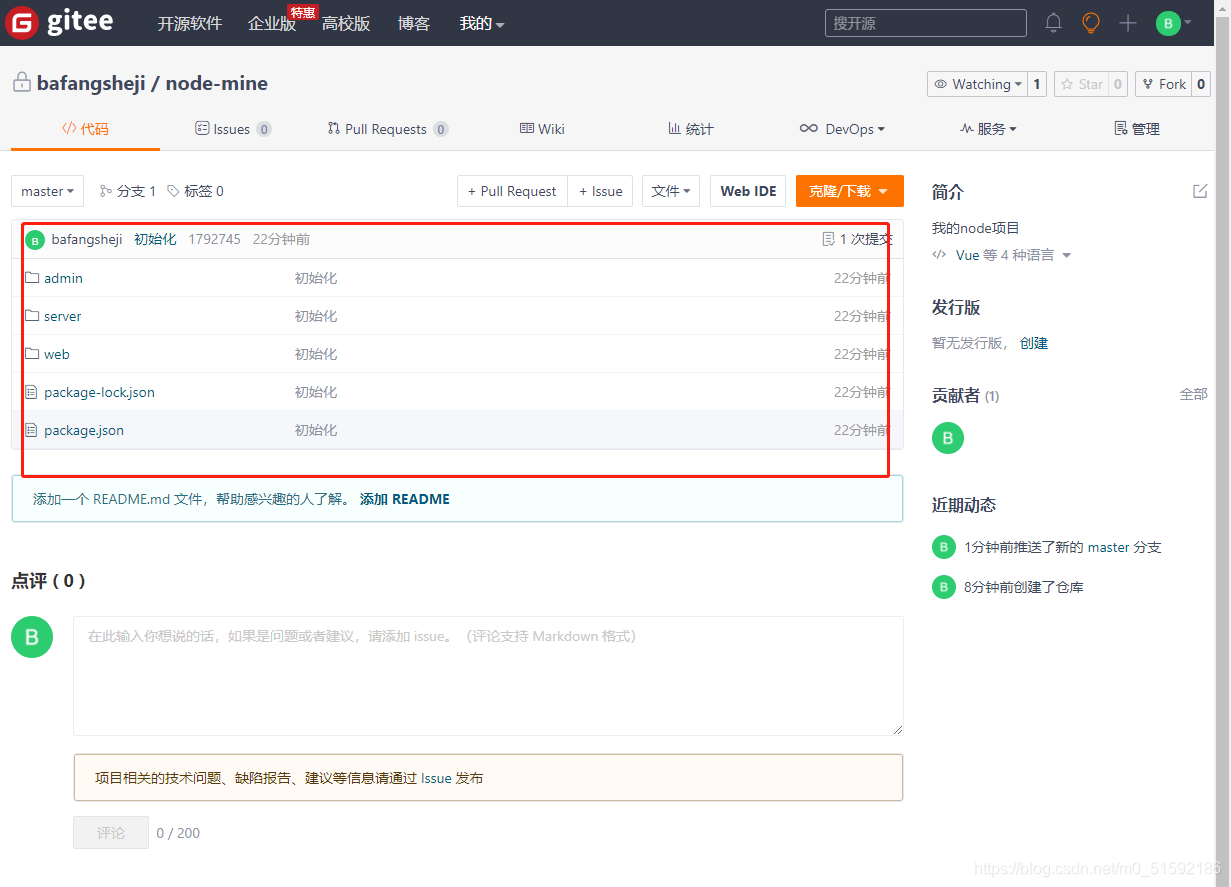Open 高校版 in the top navigation

tap(346, 23)
